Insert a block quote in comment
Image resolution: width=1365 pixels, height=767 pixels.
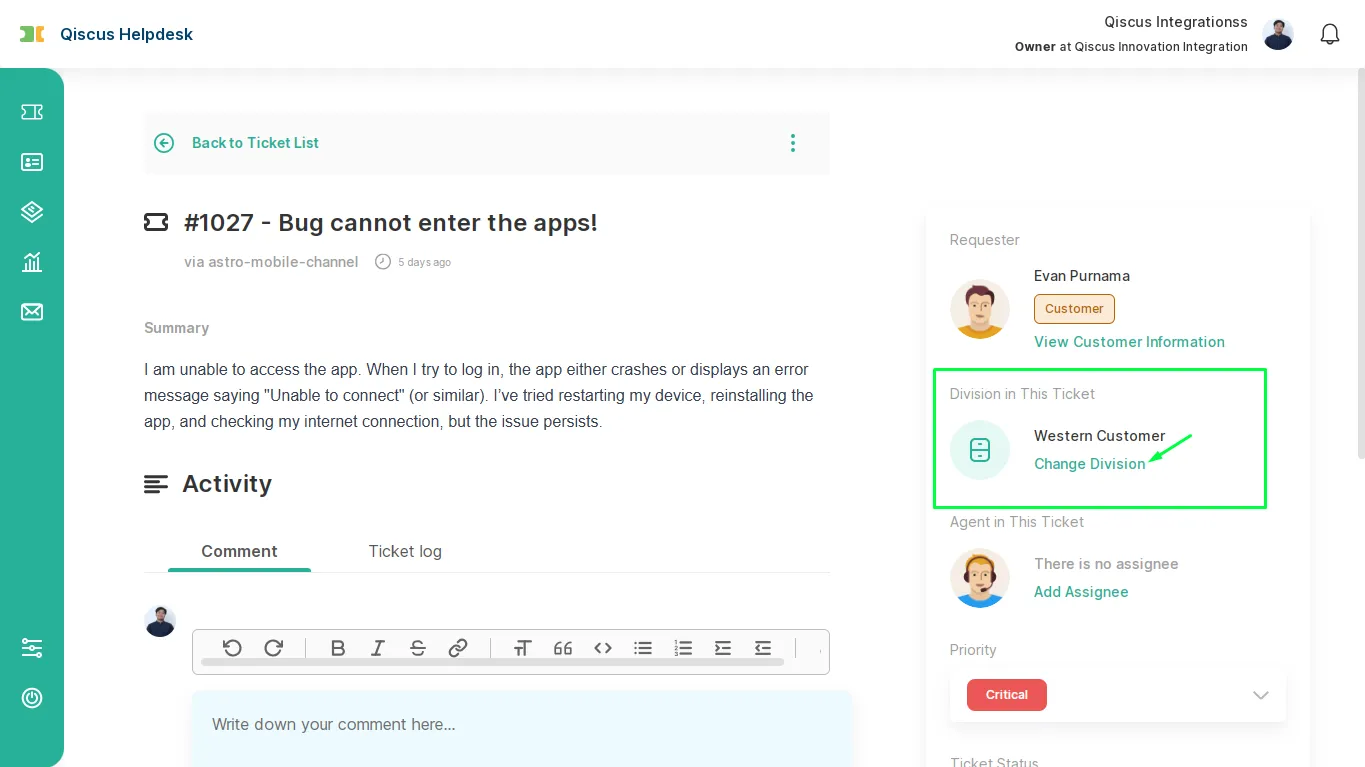click(563, 648)
